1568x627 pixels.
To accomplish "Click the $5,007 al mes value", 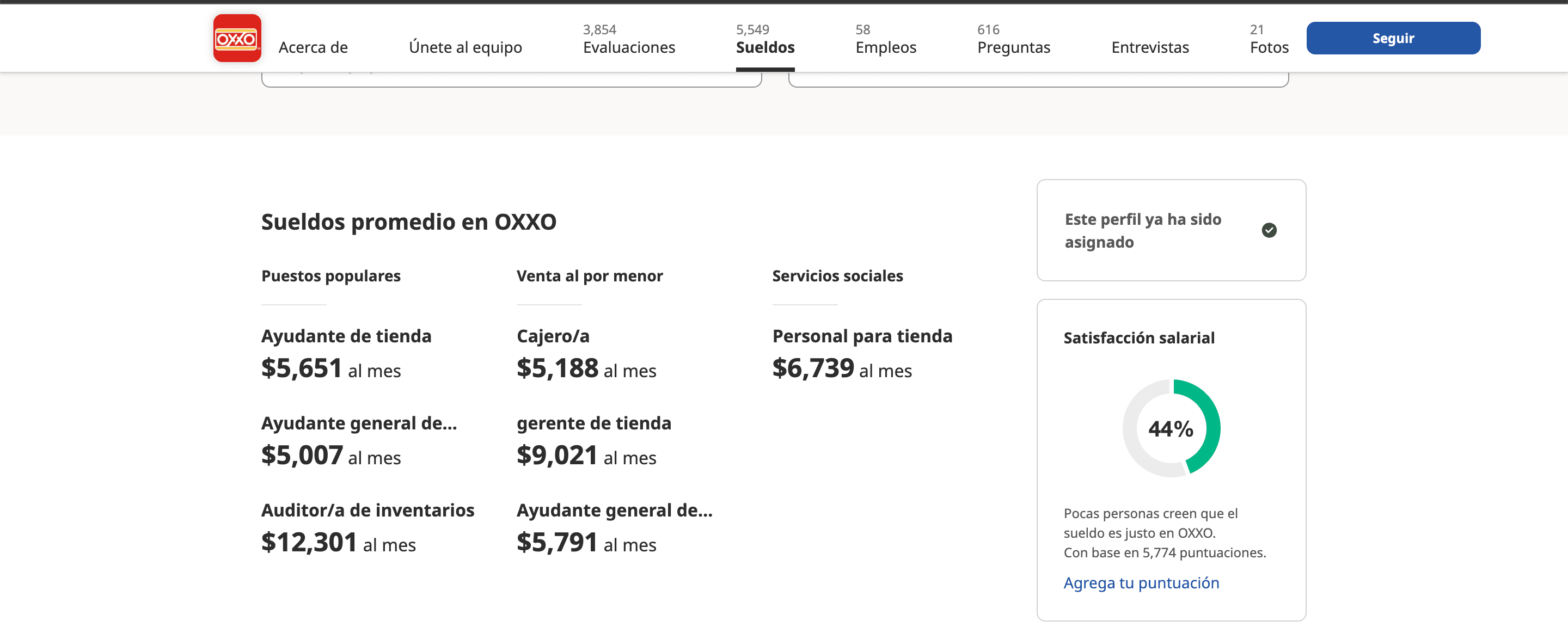I will pyautogui.click(x=331, y=456).
